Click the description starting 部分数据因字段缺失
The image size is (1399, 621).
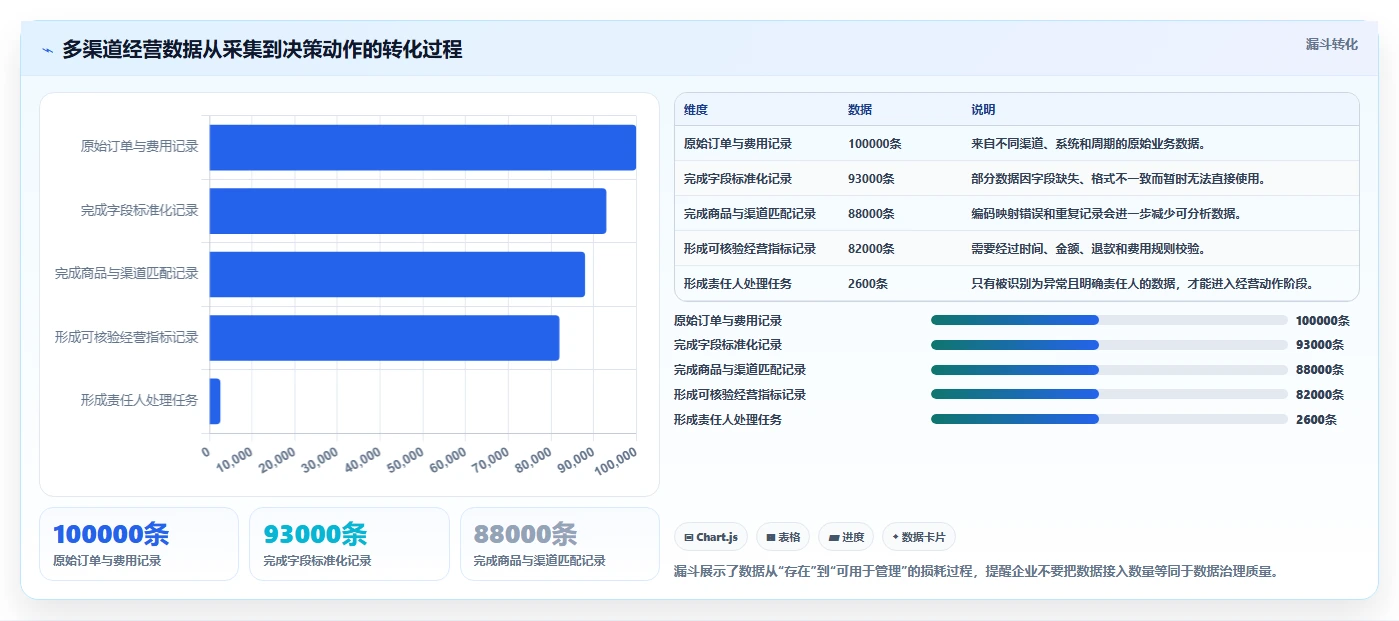point(1119,179)
